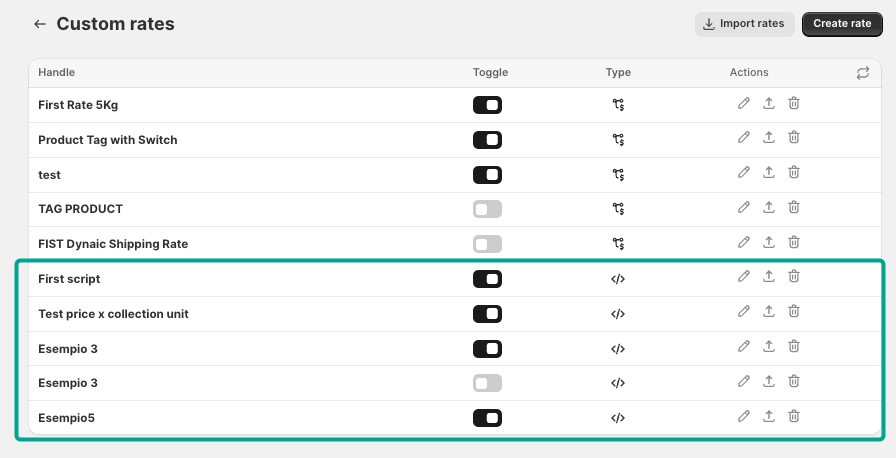Screen dimensions: 896x458
Task: Turn on FIST Dynaic Shipping Rate toggle
Action: [x=487, y=244]
